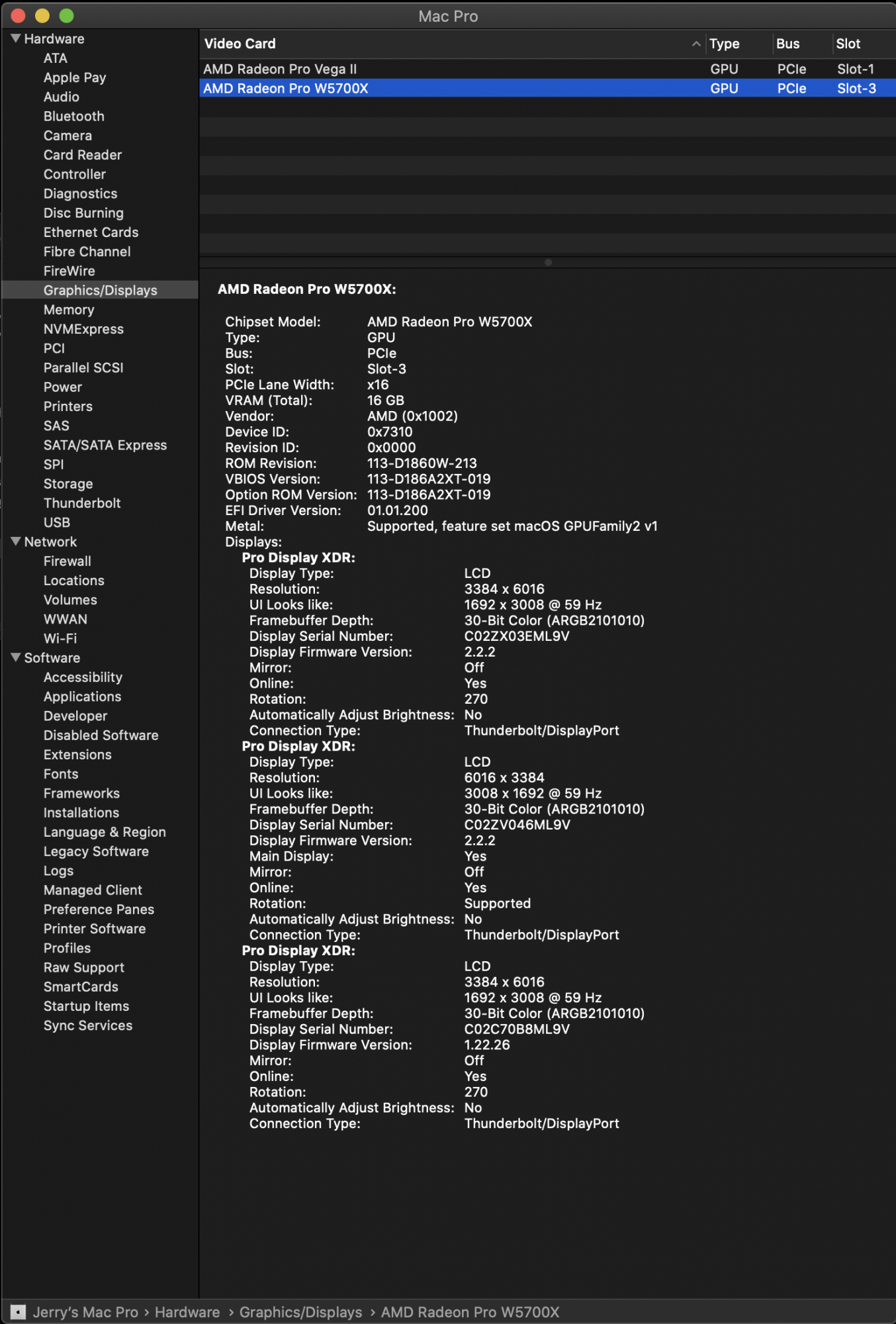Screen dimensions: 896x1324
Task: Open Diagnostics in the sidebar
Action: point(80,193)
